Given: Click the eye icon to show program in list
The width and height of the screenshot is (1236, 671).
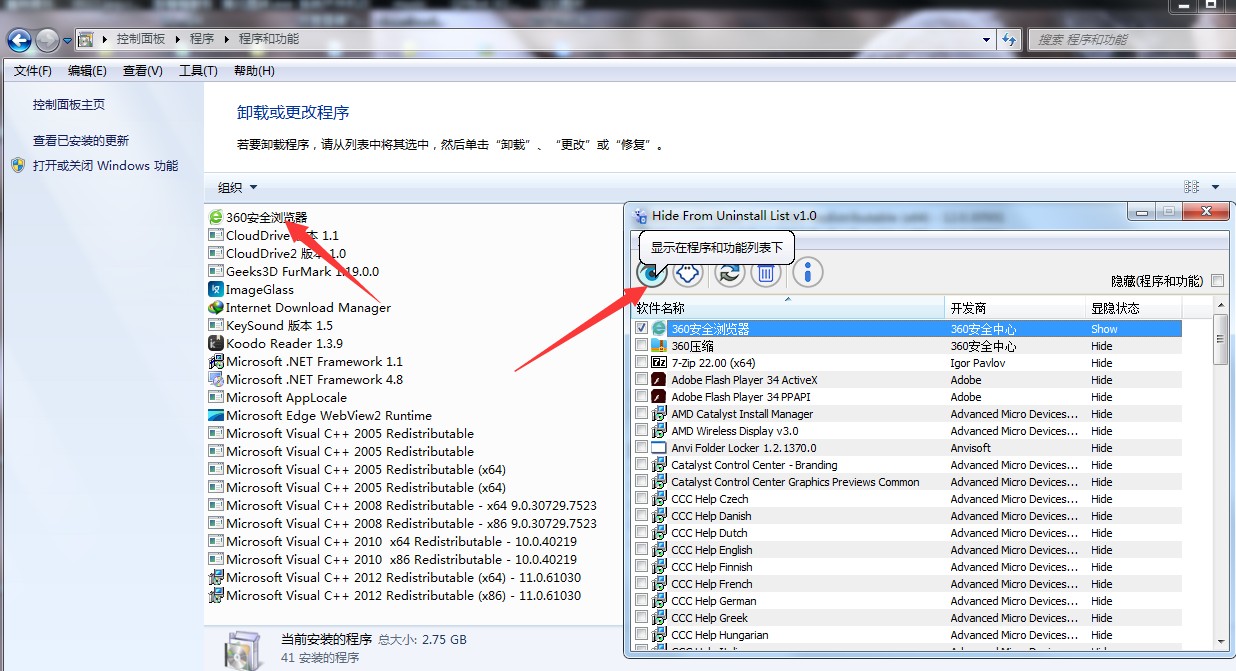Looking at the screenshot, I should (x=652, y=272).
